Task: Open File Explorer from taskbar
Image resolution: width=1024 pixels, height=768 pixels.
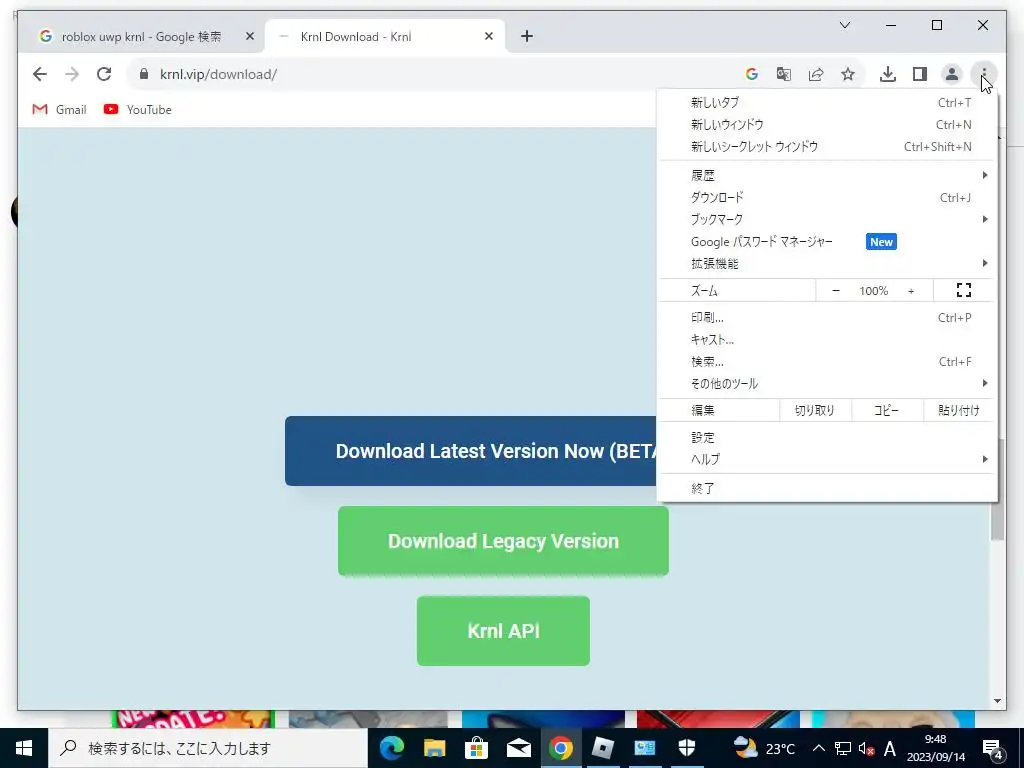Action: (434, 748)
